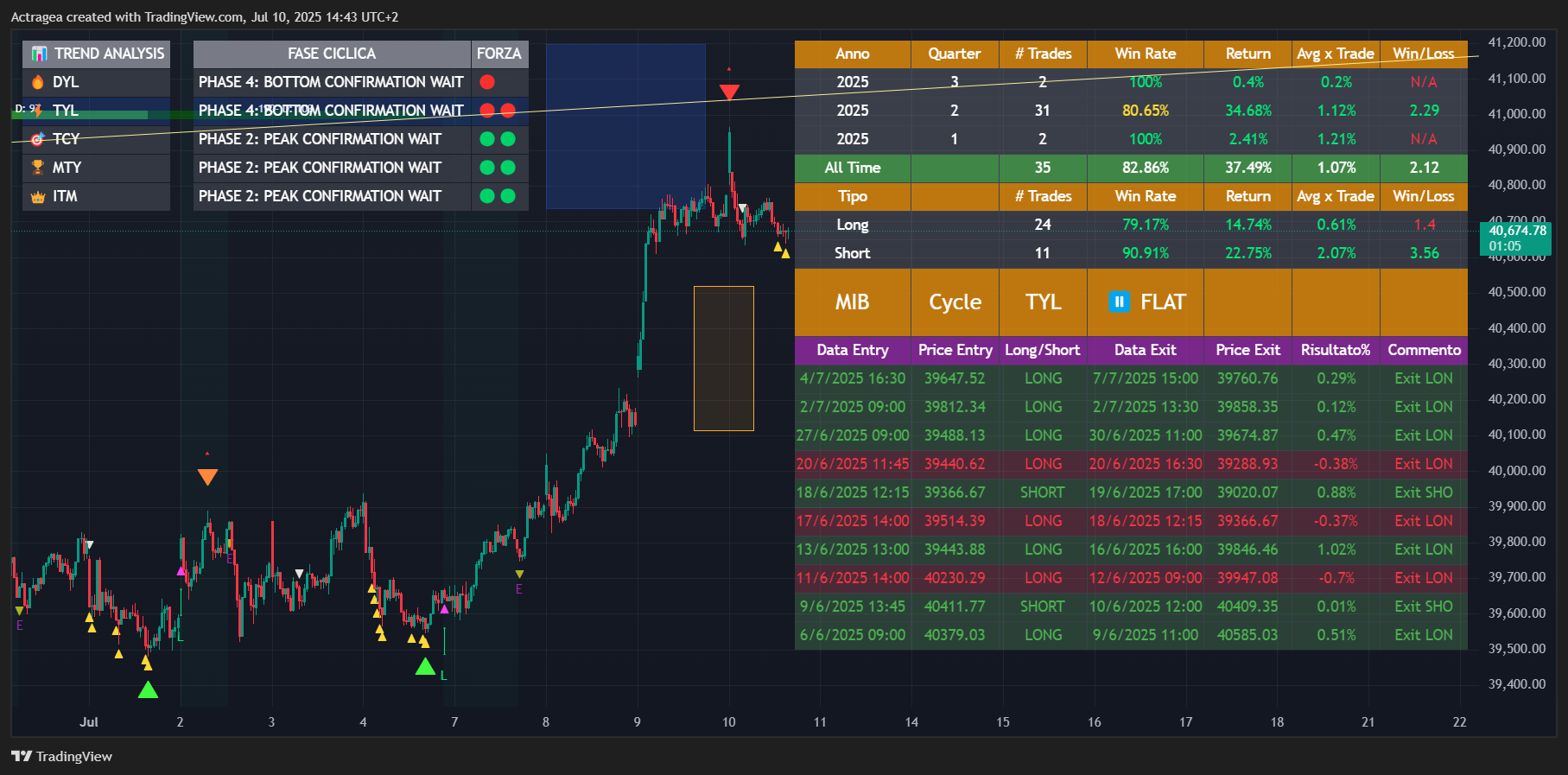
Task: Click the 37.49% all-time return
Action: tap(1248, 168)
